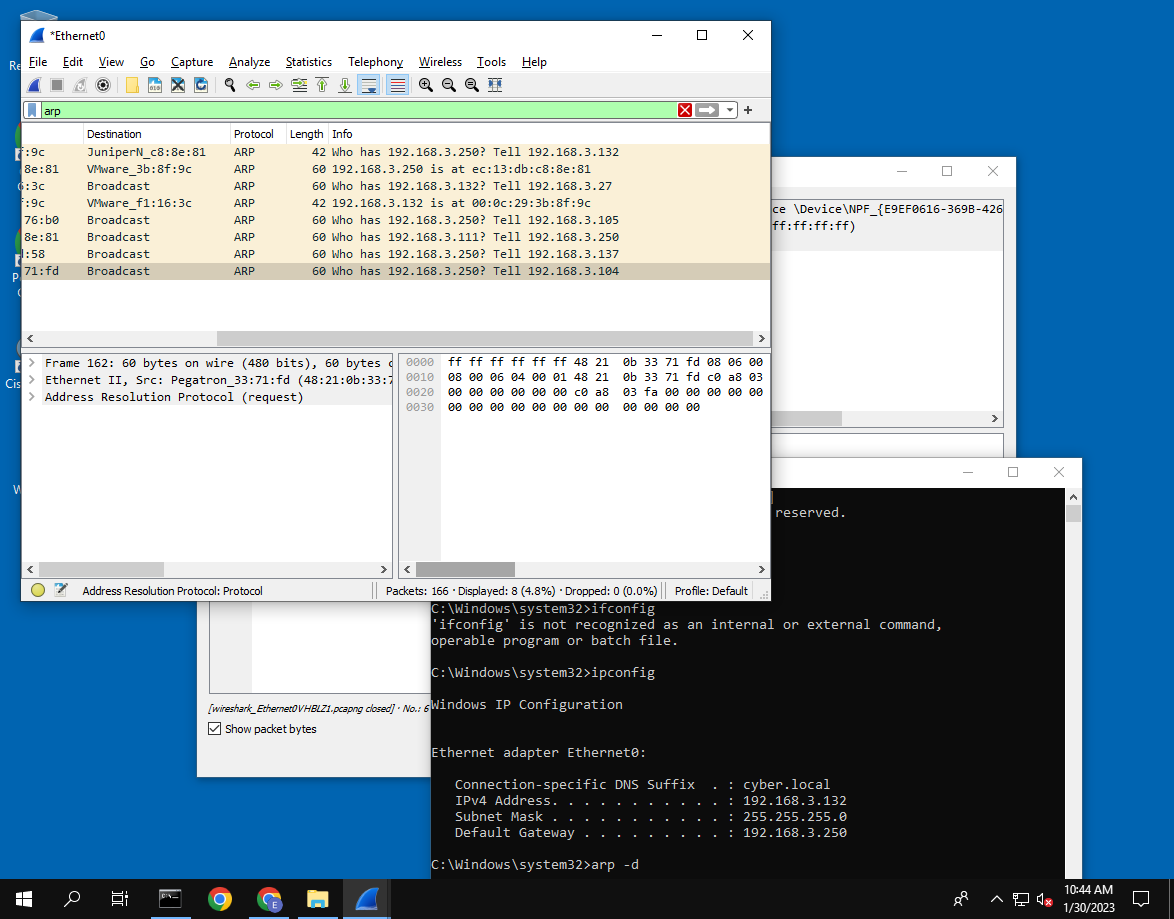Save this capture file with the 010 icon
1174x919 pixels.
coord(155,85)
